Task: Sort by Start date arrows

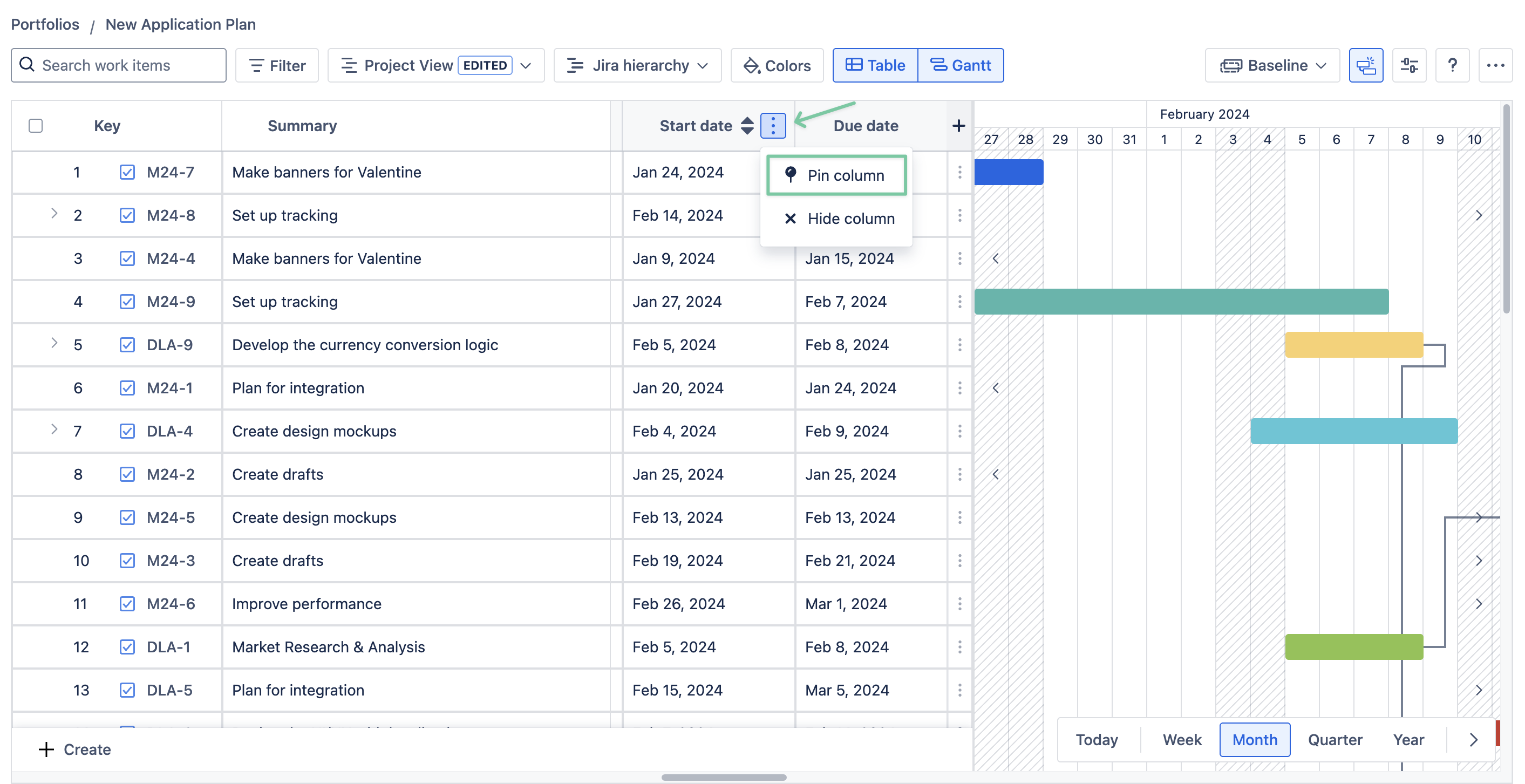Action: (747, 126)
